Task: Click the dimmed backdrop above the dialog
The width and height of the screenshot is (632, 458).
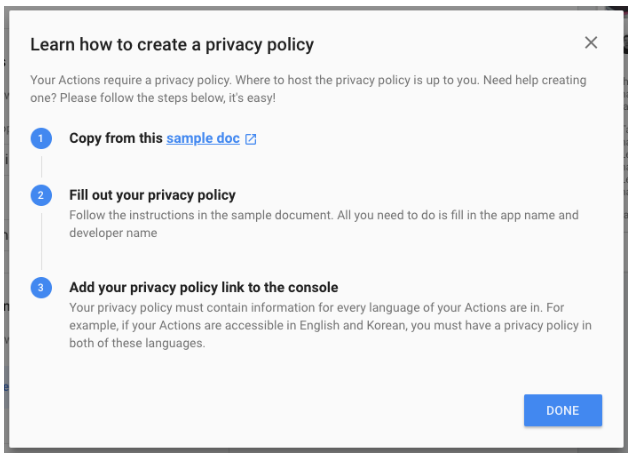Action: click(x=316, y=3)
